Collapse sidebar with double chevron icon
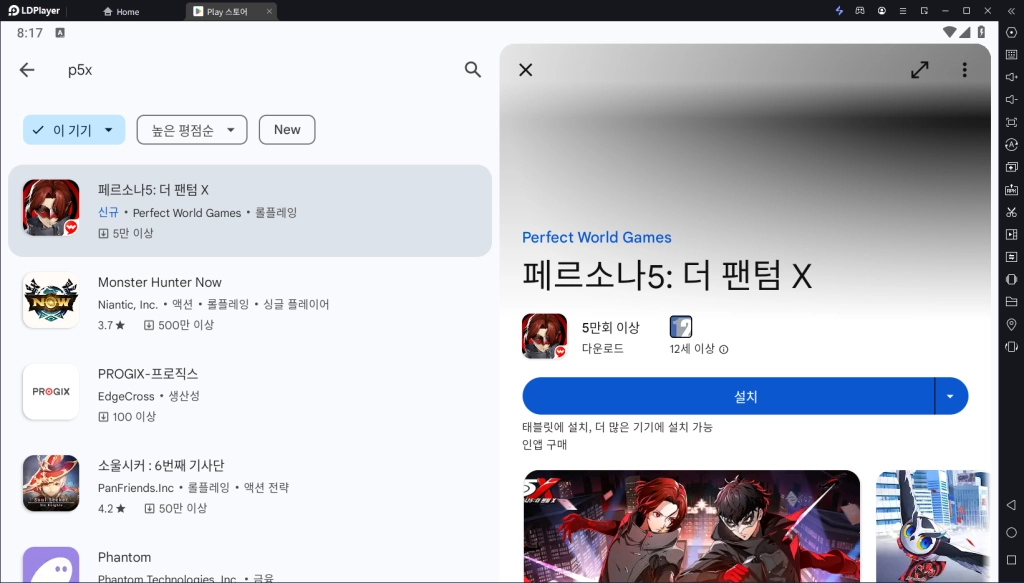This screenshot has height=583, width=1024. [1011, 10]
